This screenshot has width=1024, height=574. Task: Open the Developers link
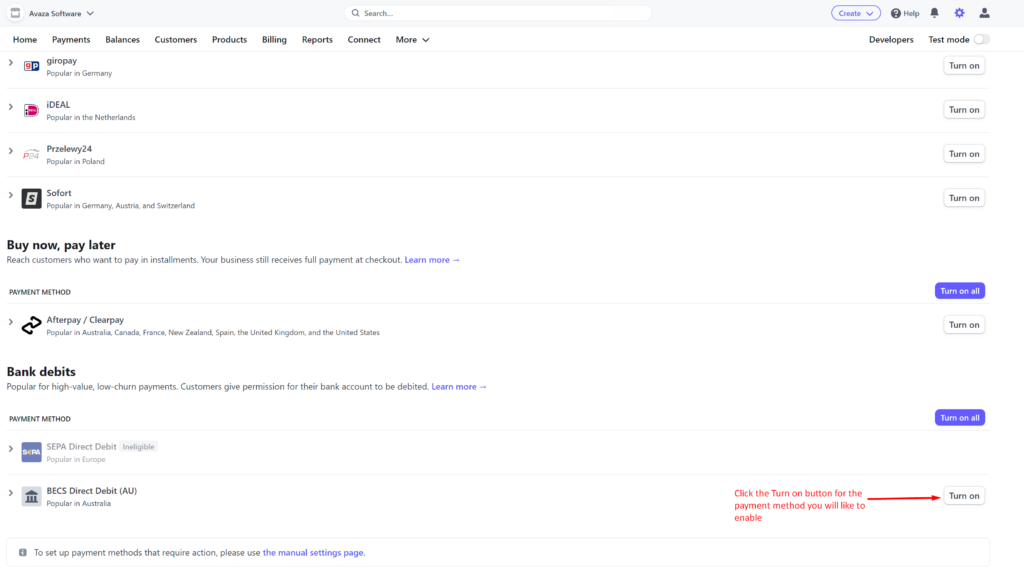click(891, 40)
